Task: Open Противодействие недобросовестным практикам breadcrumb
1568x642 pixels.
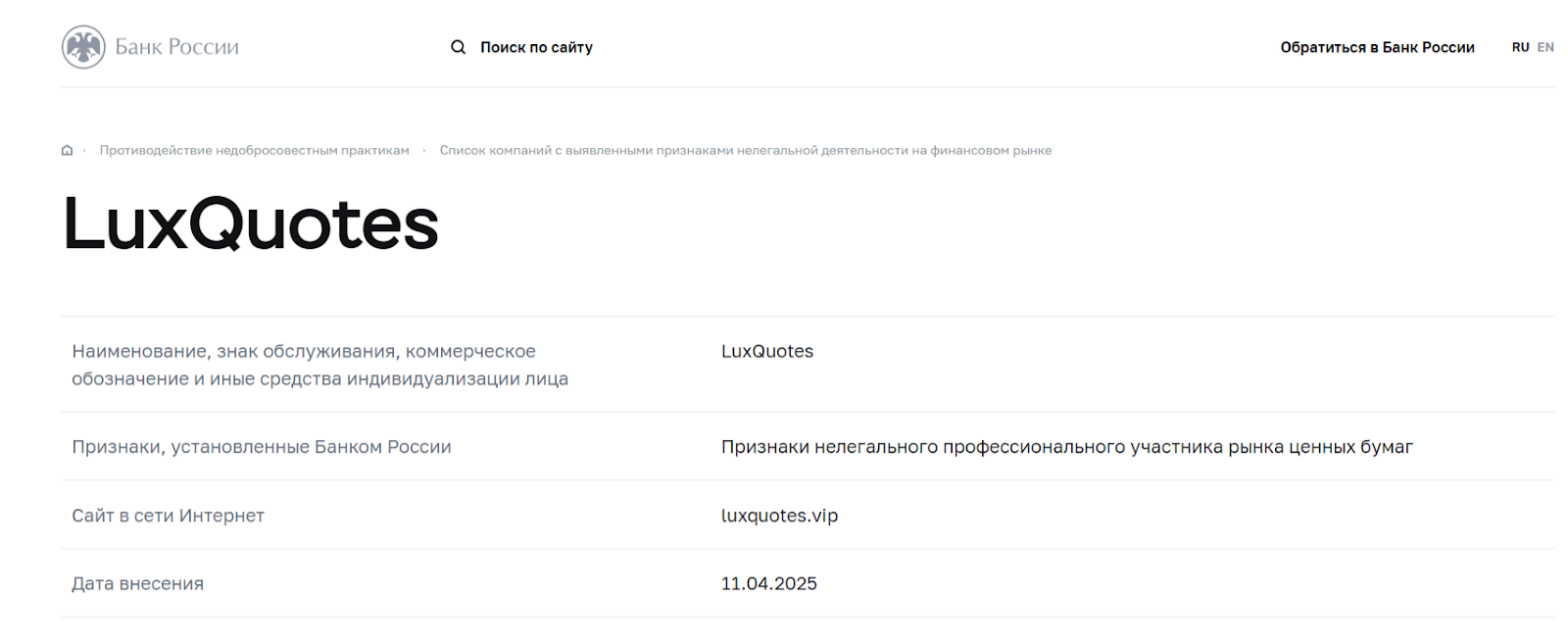Action: [254, 150]
